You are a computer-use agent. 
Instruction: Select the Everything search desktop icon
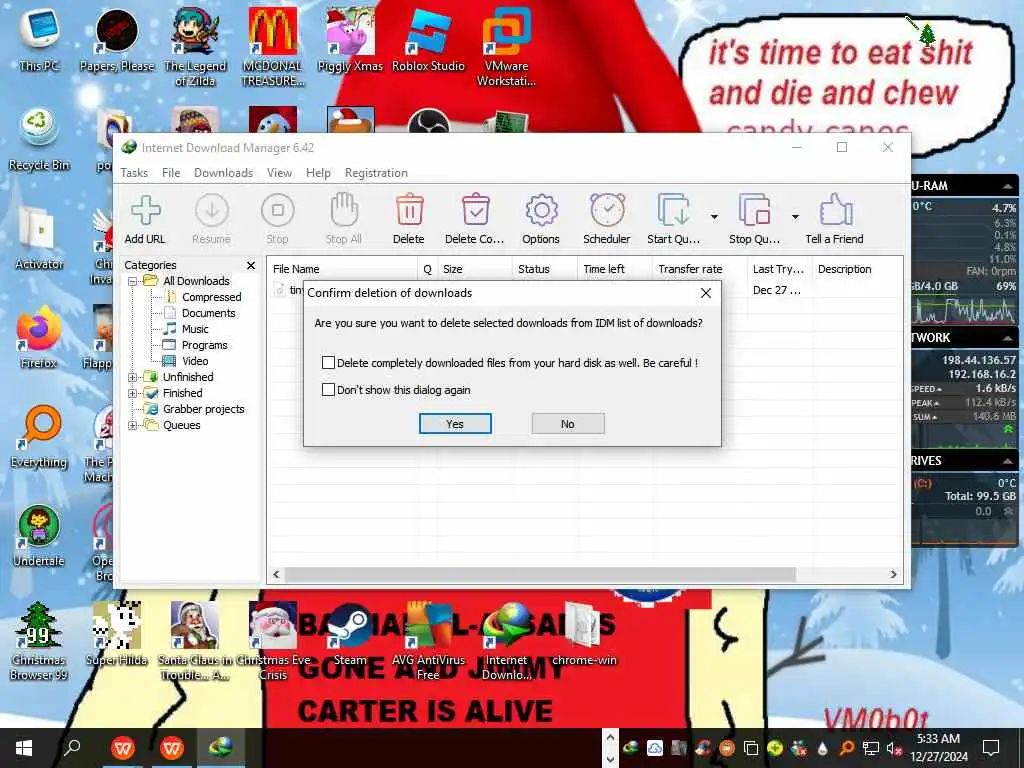39,436
